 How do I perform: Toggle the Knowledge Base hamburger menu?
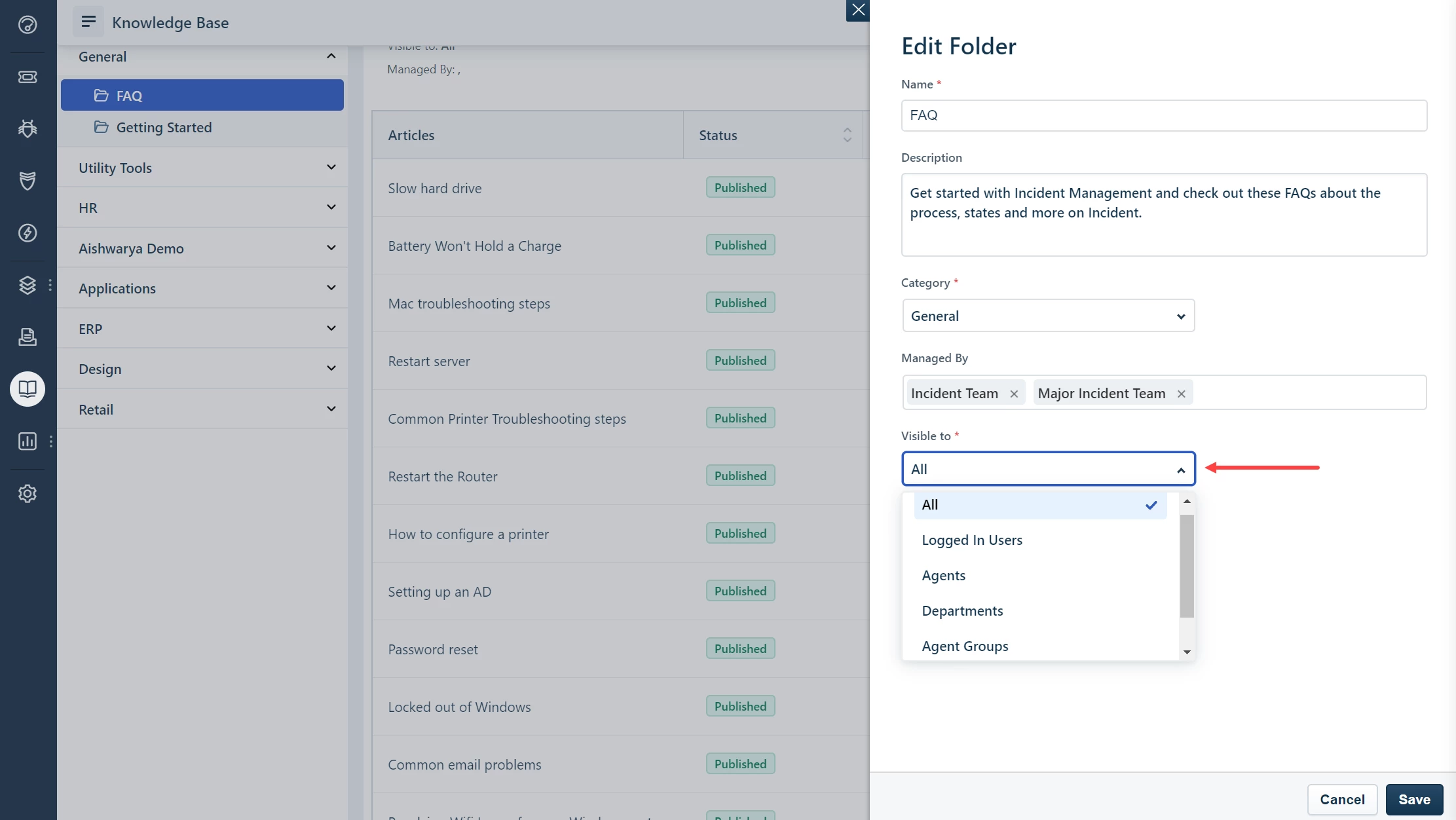pos(88,22)
